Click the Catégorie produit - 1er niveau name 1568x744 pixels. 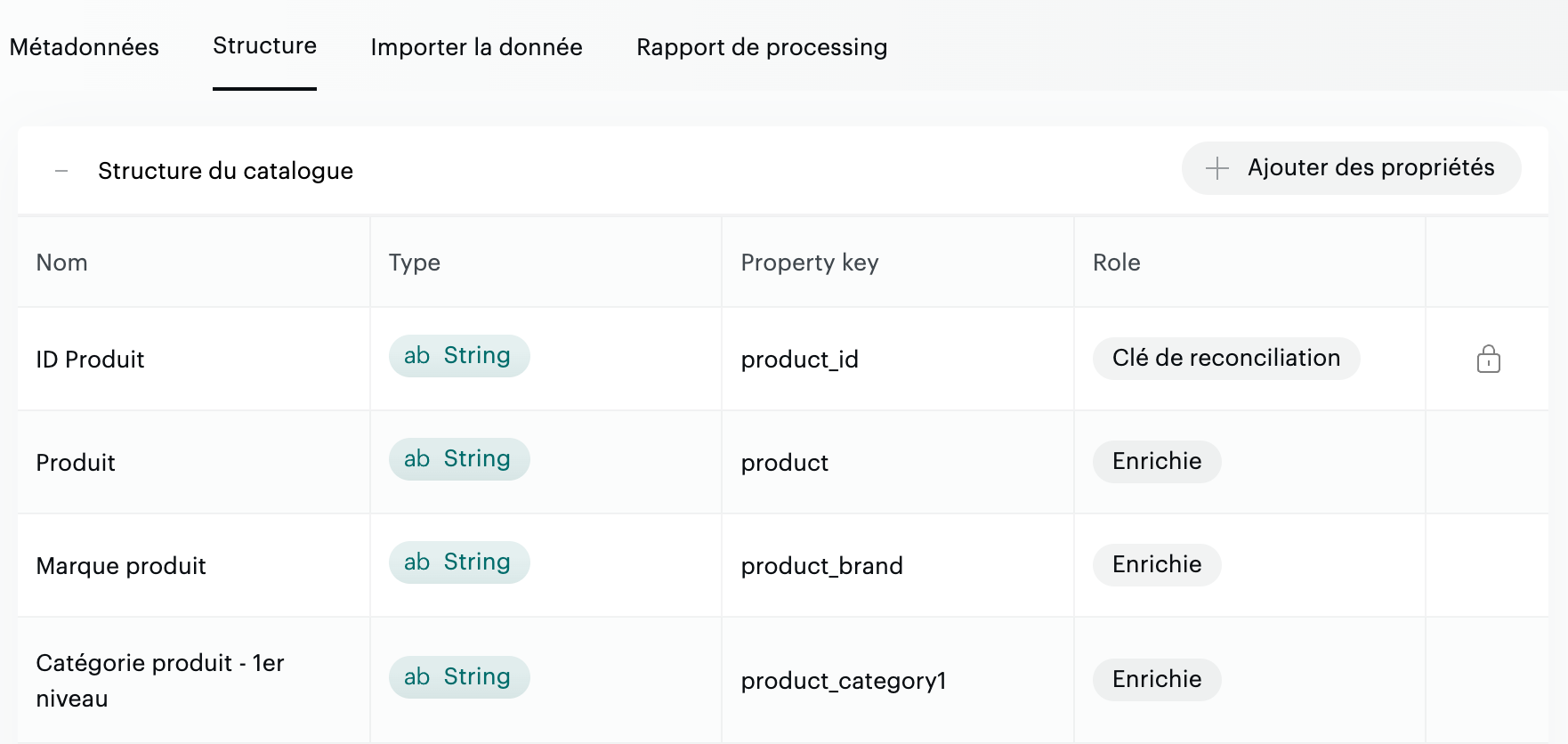[160, 681]
